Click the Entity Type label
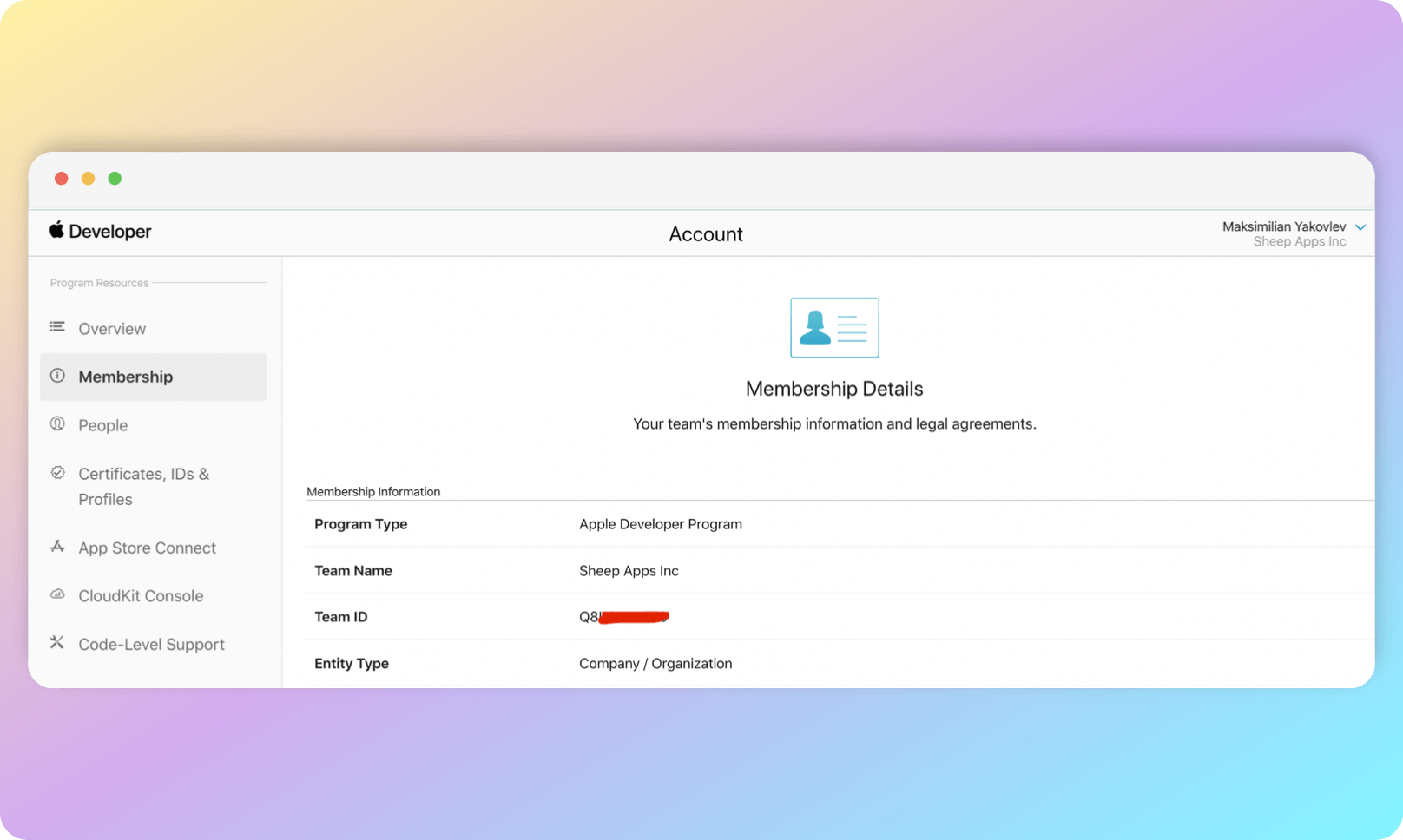The width and height of the screenshot is (1403, 840). coord(352,664)
